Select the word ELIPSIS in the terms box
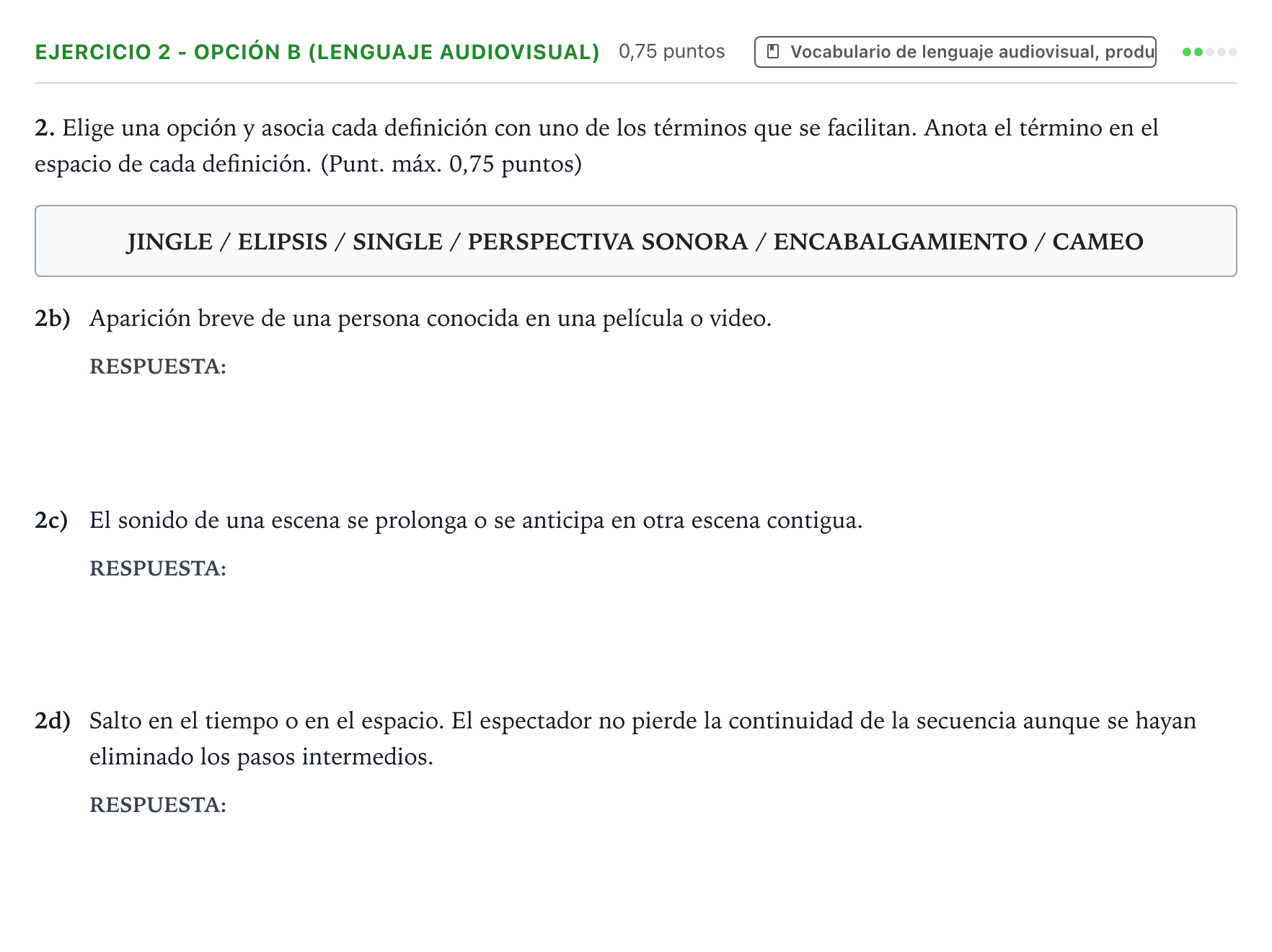 [x=283, y=242]
